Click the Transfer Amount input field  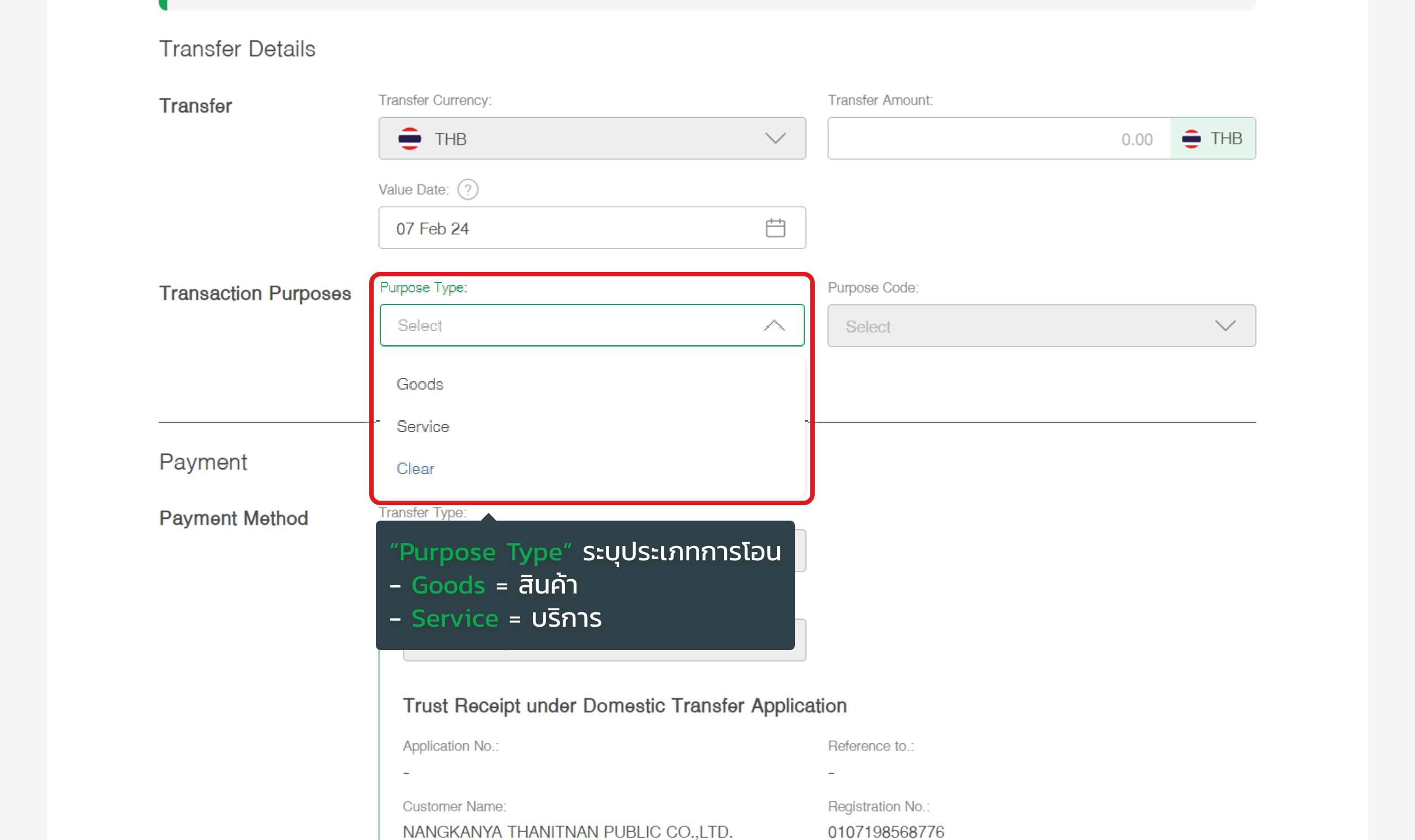pyautogui.click(x=998, y=139)
